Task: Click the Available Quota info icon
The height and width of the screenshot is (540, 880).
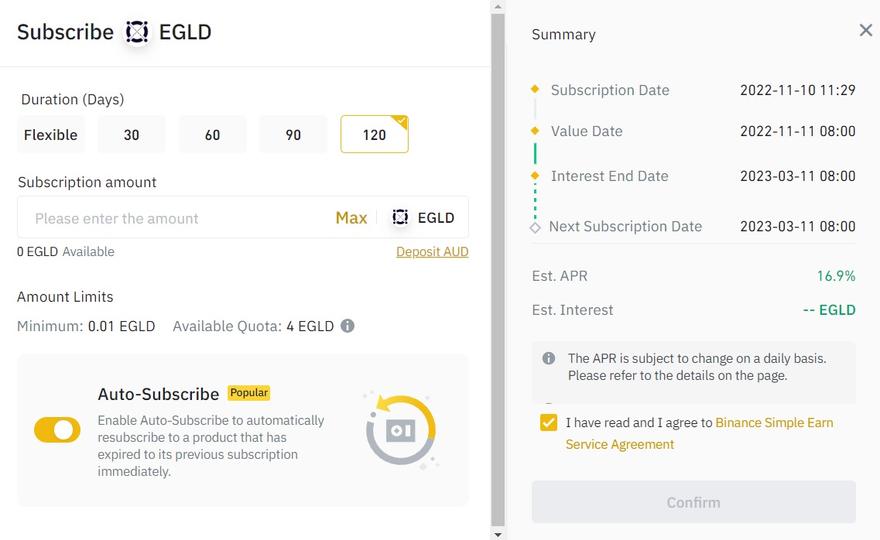Action: 347,326
